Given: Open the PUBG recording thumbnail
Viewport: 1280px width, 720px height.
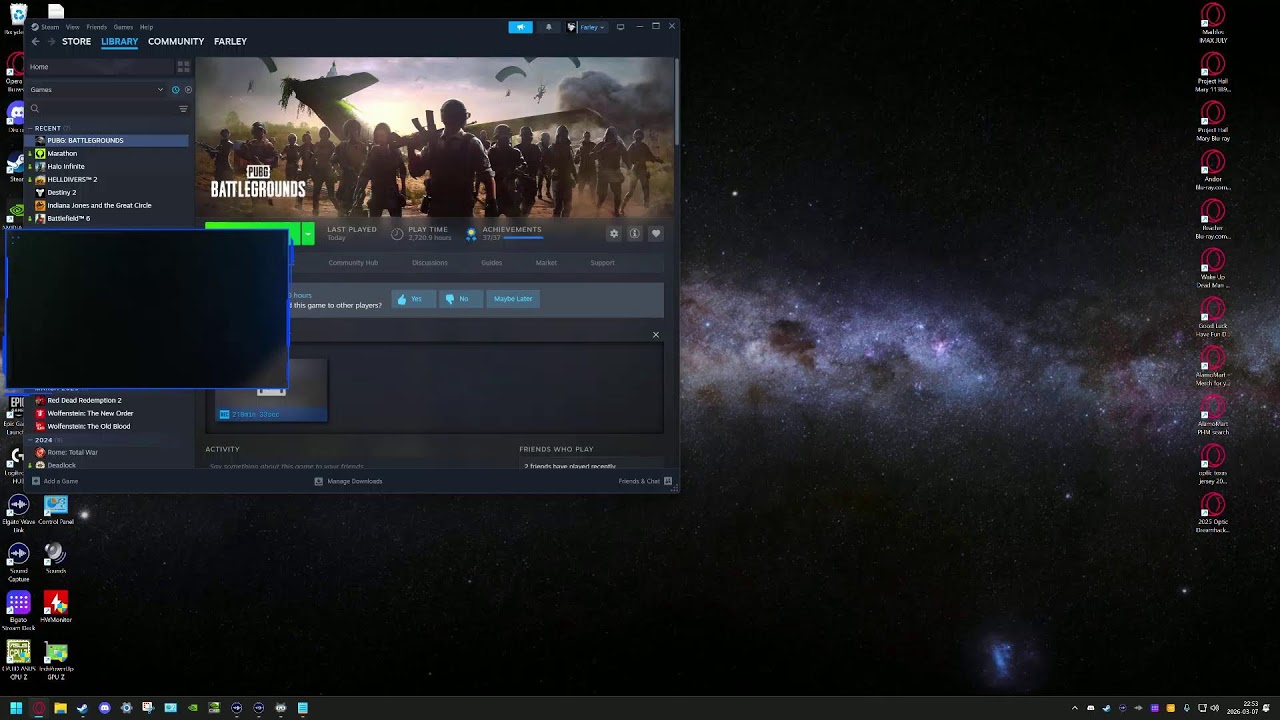Looking at the screenshot, I should point(272,390).
